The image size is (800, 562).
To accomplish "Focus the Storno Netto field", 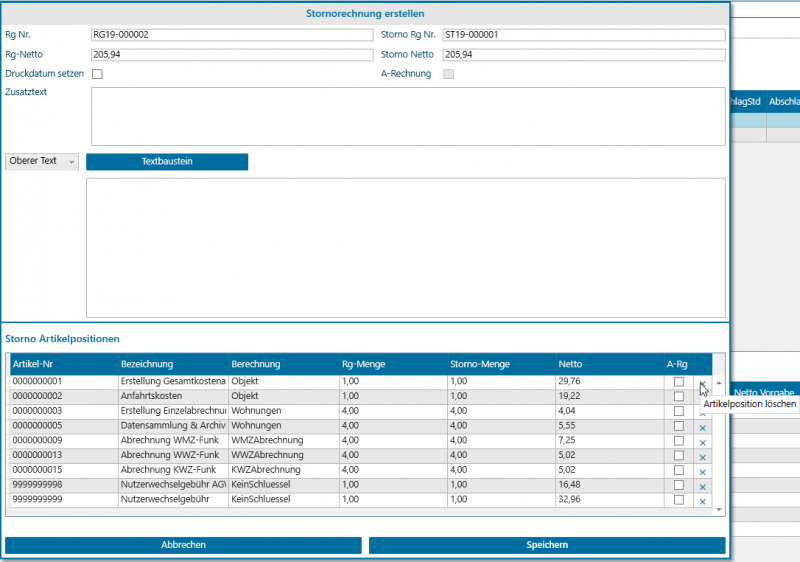I will pyautogui.click(x=584, y=55).
